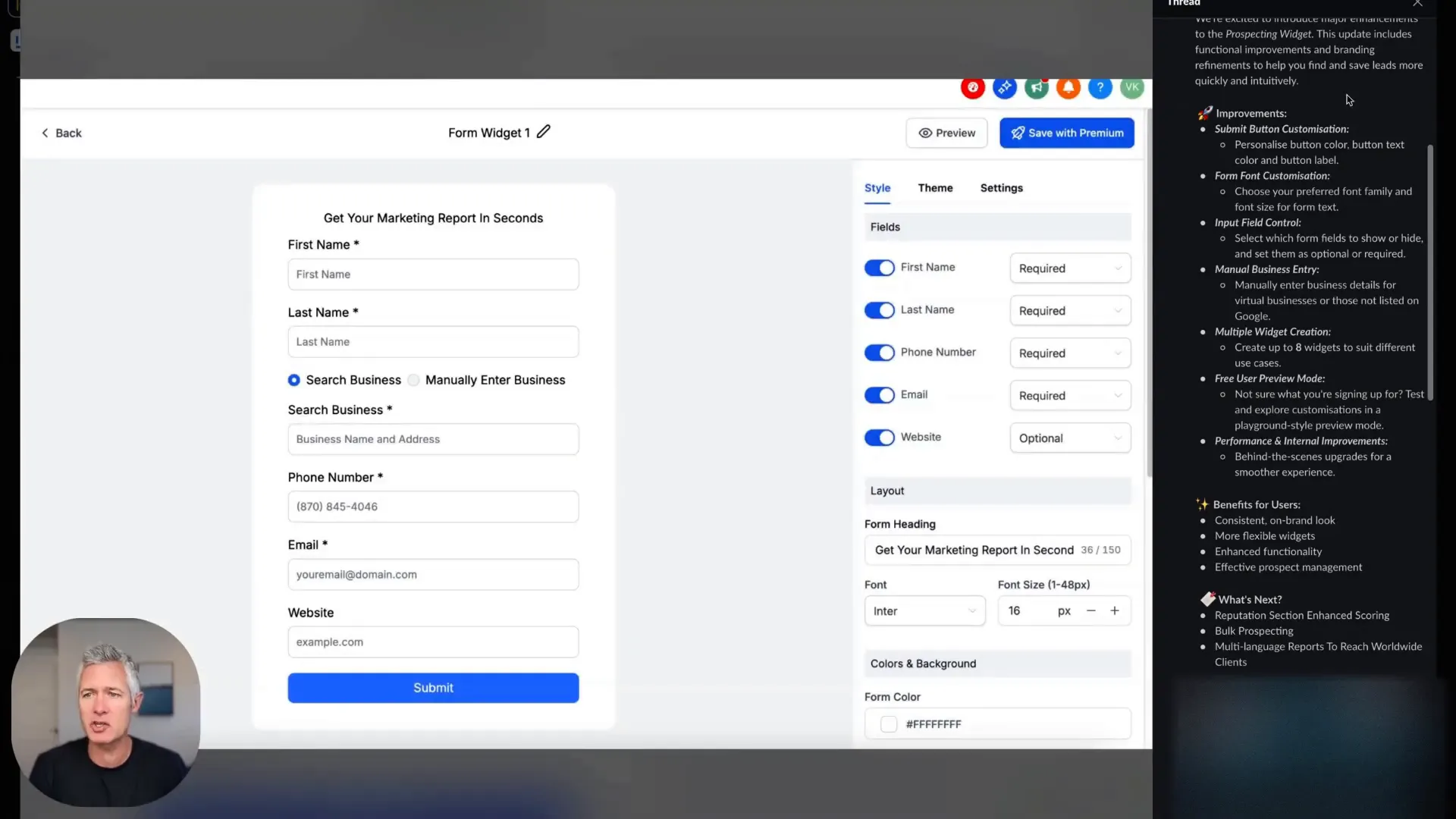
Task: Open the blue sparkle AI icon
Action: click(x=1004, y=87)
